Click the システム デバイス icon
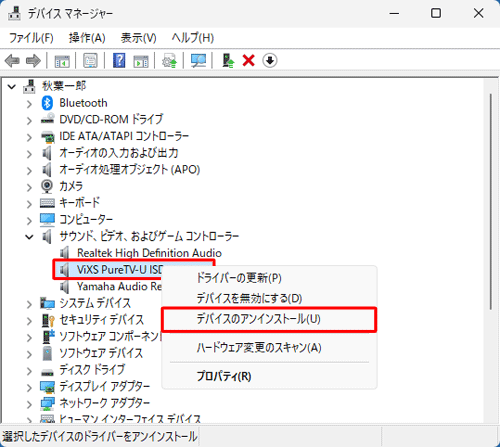This screenshot has height=447, width=500. coord(47,303)
